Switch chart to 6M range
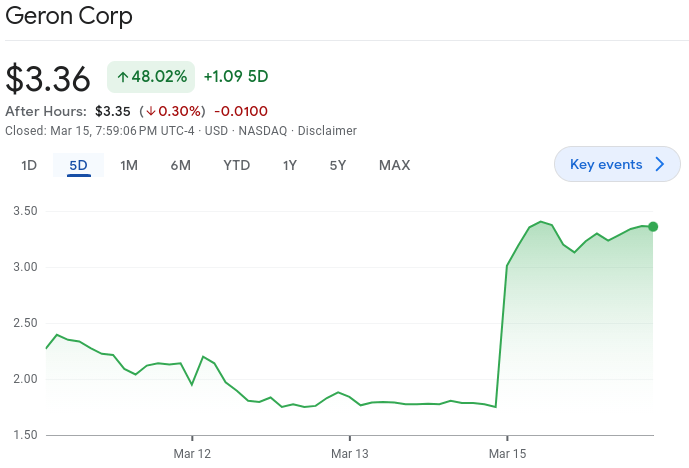 180,165
